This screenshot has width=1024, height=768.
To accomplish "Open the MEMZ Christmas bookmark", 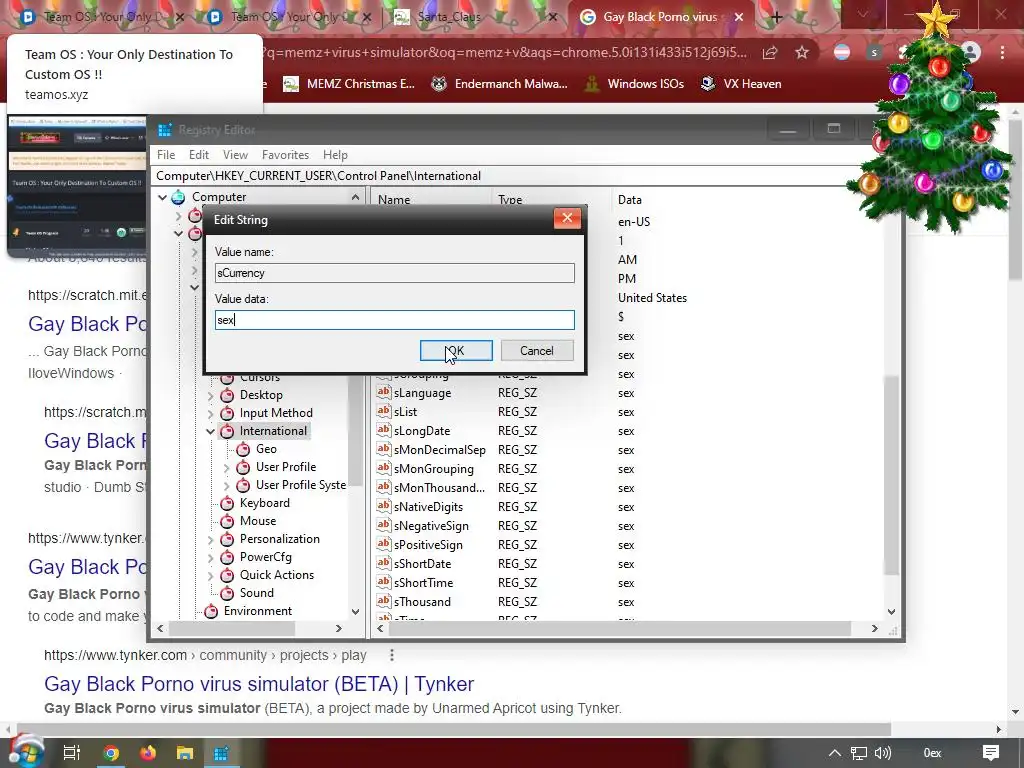I will pos(349,84).
